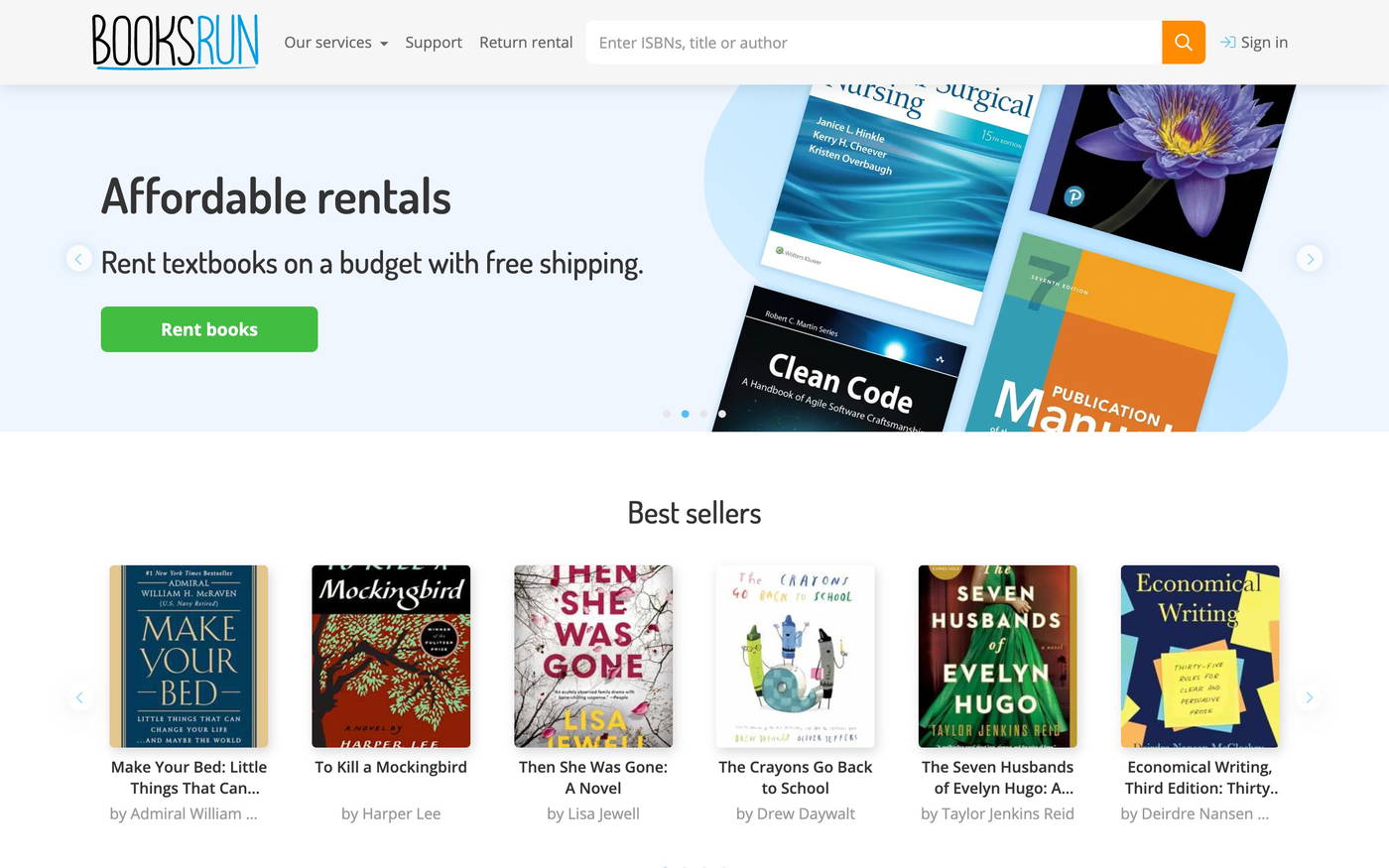
Task: Click the Sign in arrow icon
Action: coord(1228,42)
